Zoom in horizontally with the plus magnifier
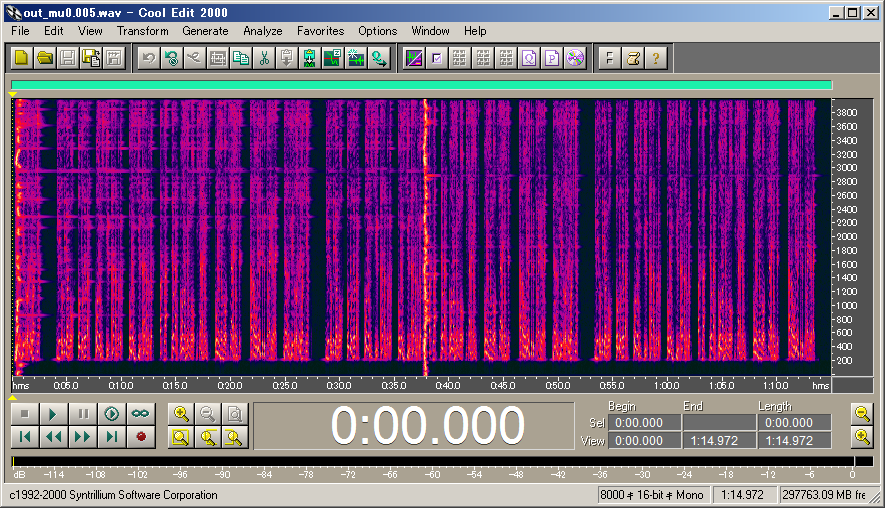The height and width of the screenshot is (508, 885). [181, 414]
